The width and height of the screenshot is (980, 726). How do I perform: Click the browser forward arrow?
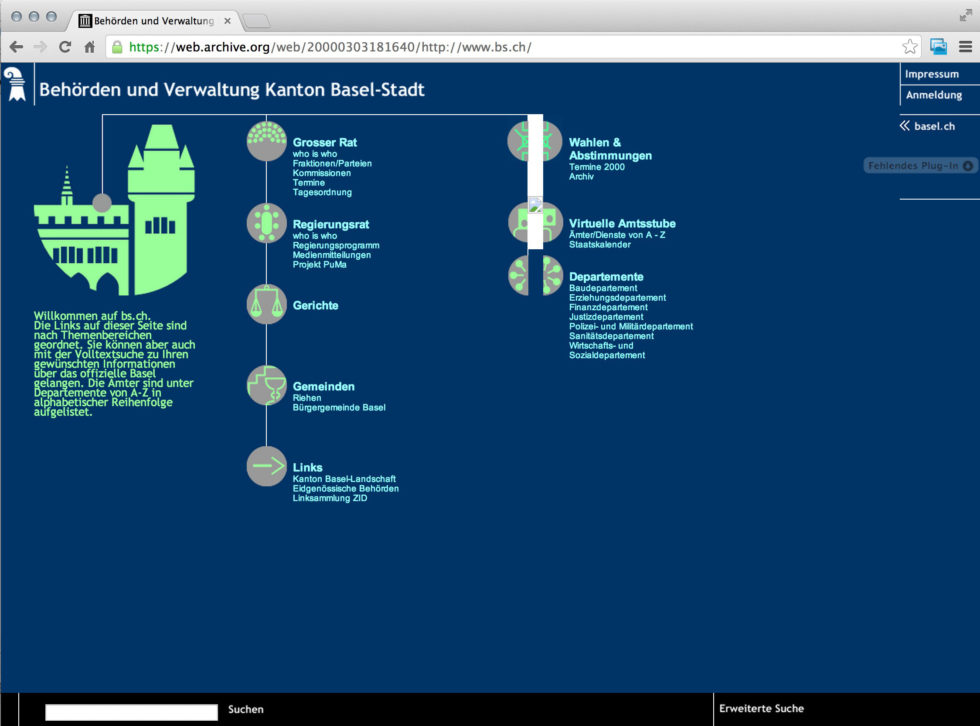(x=40, y=47)
